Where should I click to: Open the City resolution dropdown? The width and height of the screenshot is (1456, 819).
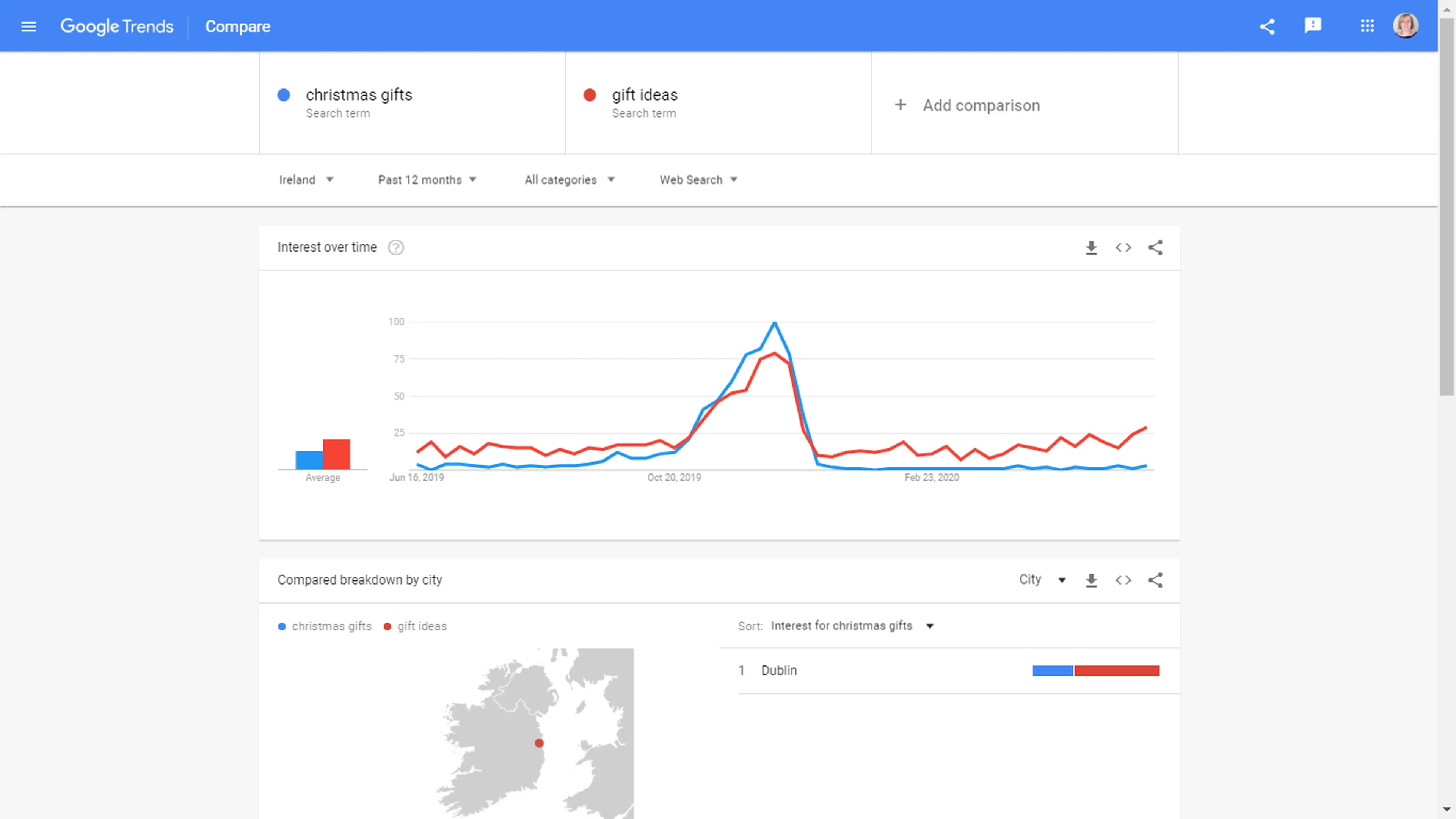1042,580
